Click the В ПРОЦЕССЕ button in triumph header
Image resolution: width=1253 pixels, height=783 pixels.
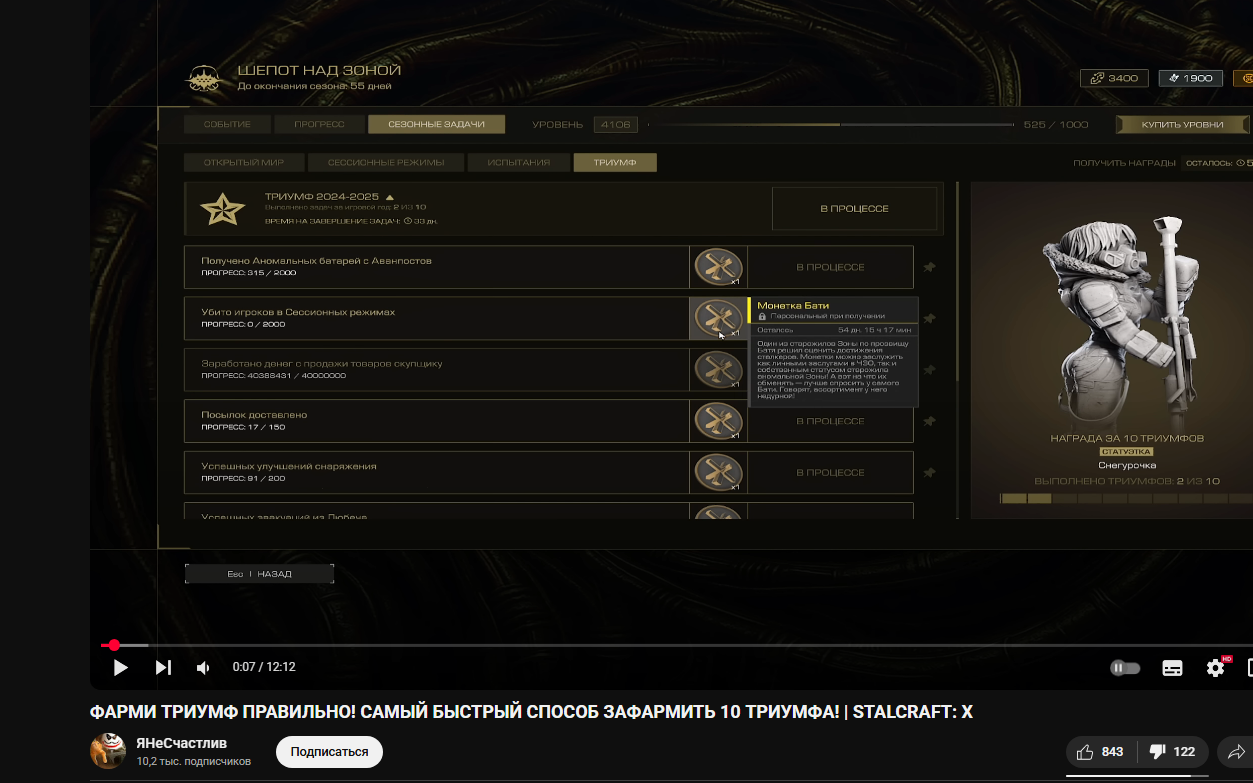(854, 209)
